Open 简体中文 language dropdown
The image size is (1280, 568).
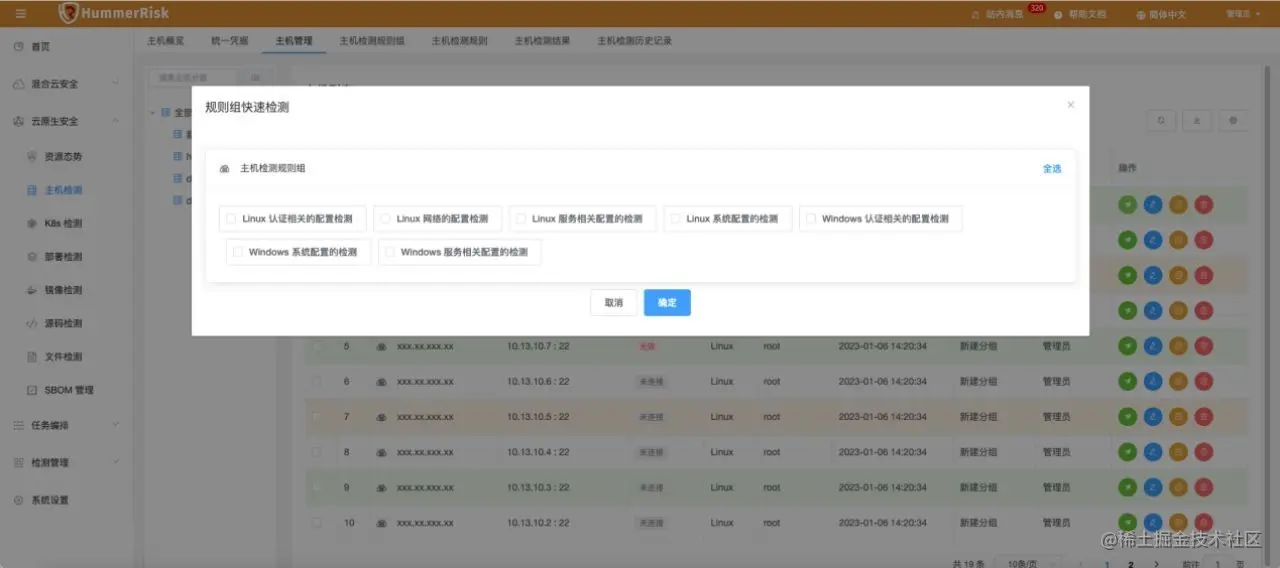1160,15
